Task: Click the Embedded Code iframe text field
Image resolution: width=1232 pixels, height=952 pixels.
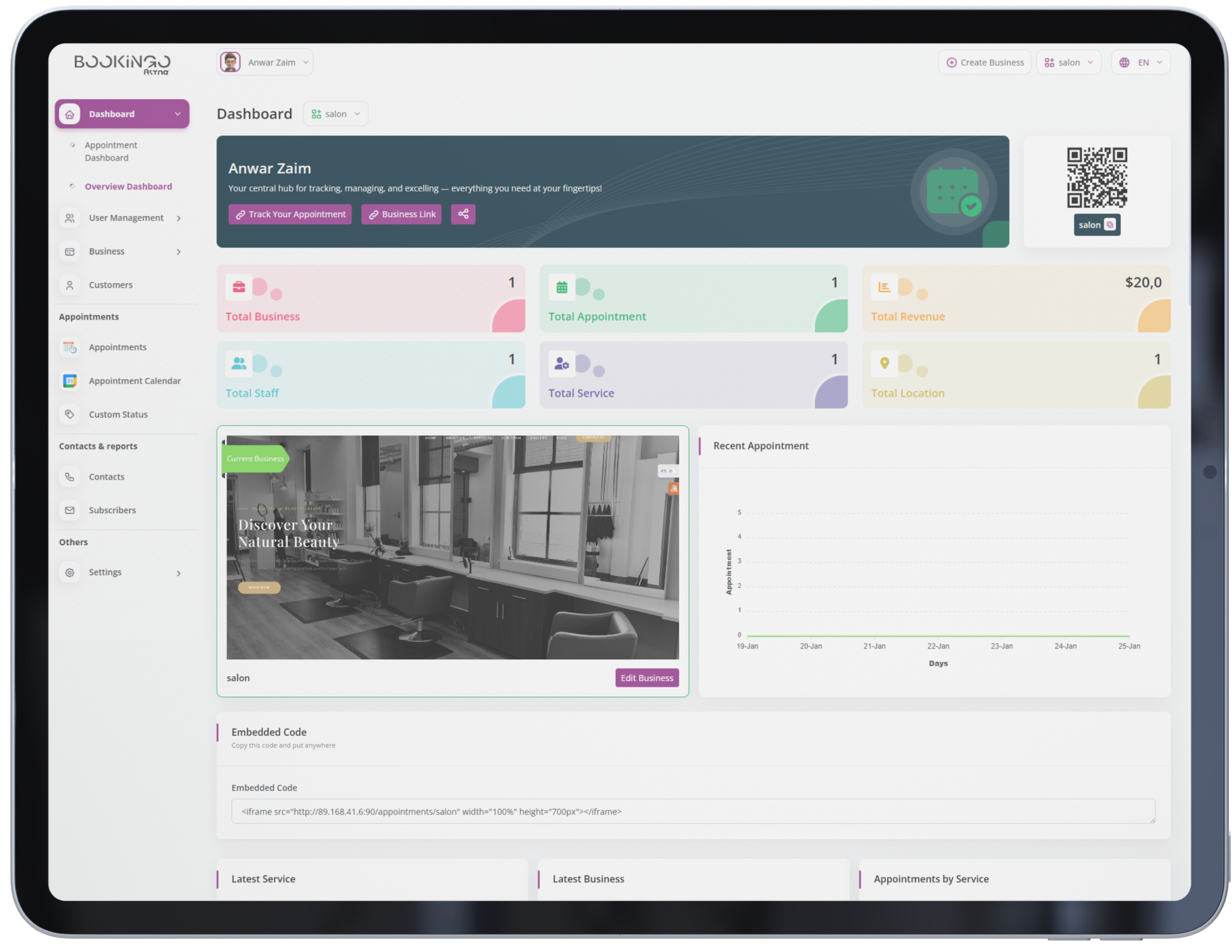Action: click(x=692, y=811)
